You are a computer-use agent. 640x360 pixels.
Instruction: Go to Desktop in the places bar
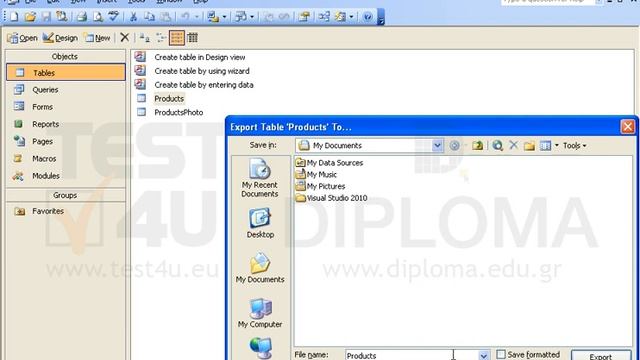tap(260, 224)
